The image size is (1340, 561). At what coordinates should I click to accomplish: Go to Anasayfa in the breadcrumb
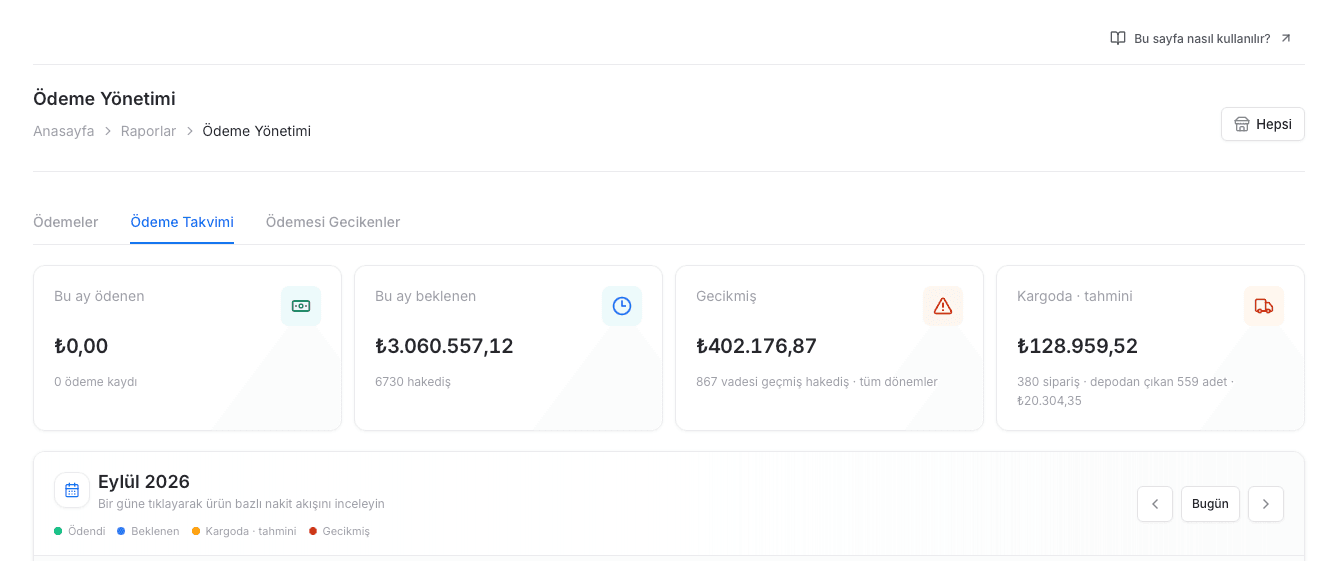coord(64,131)
